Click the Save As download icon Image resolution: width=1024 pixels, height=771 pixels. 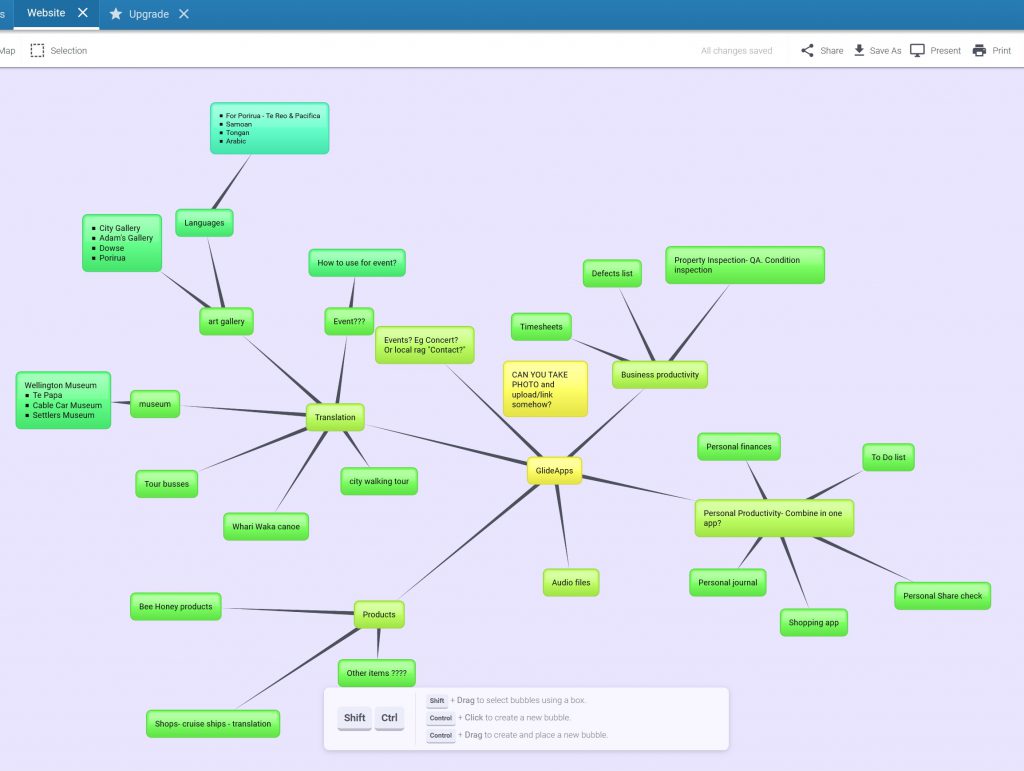point(859,51)
